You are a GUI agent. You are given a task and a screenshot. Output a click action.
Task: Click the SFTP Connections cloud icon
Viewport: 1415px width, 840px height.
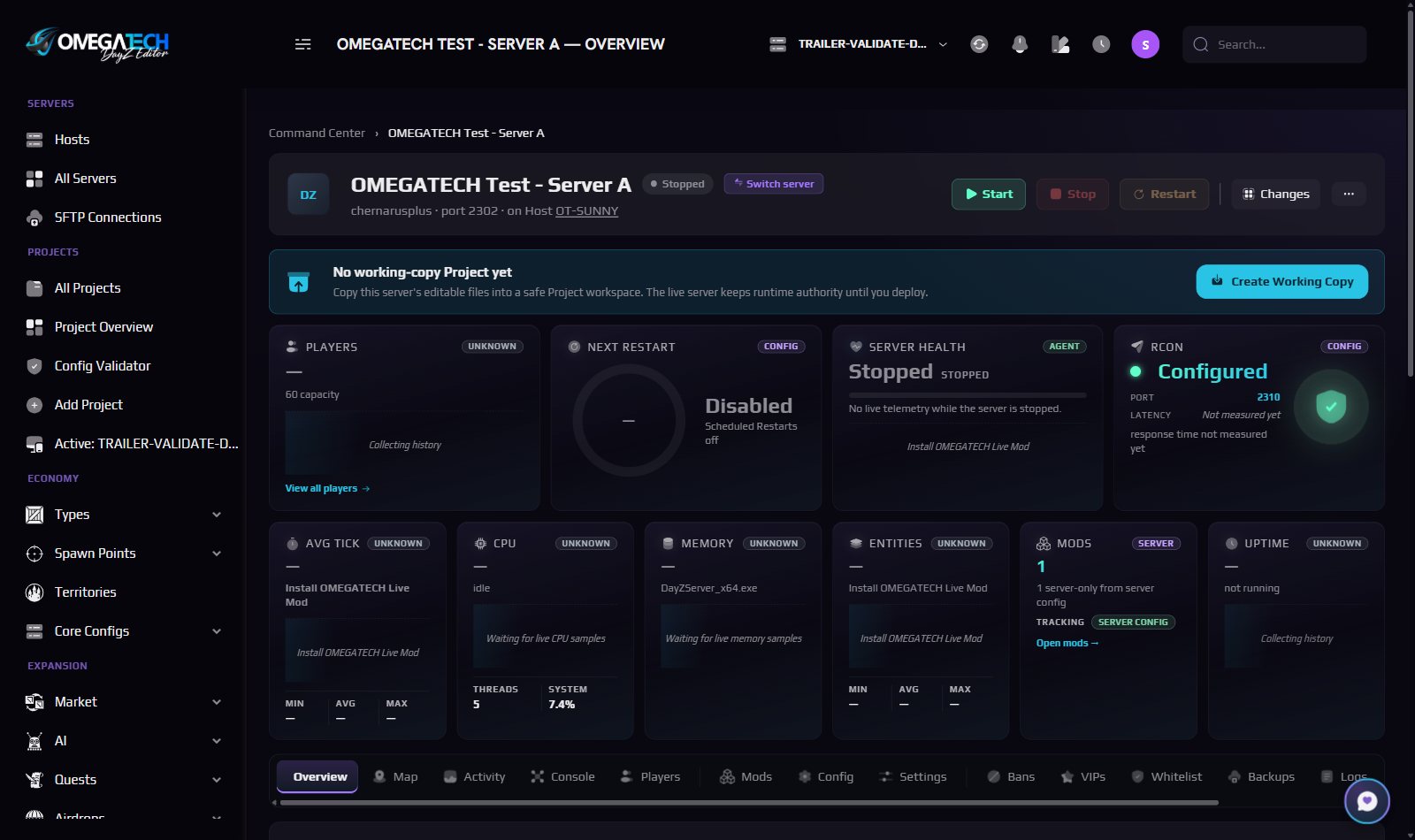pos(34,218)
